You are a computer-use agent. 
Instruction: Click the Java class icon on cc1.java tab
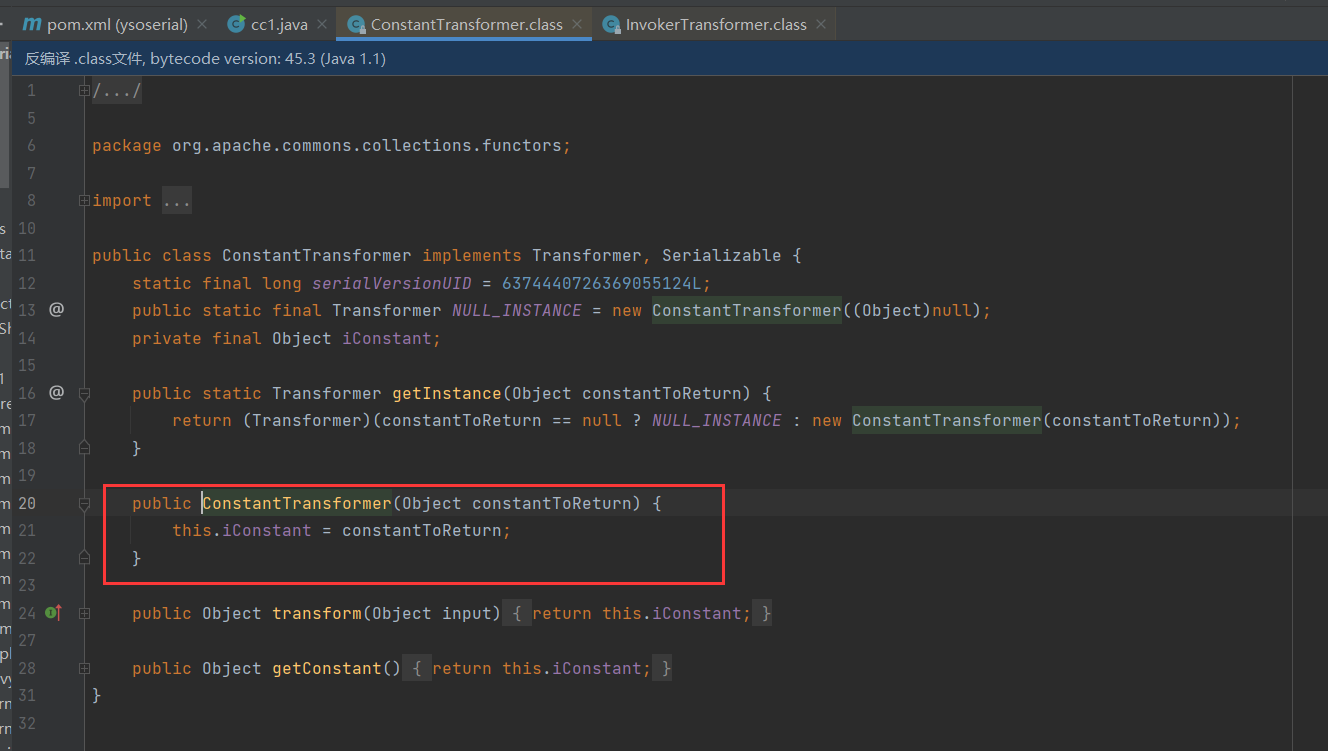[x=236, y=24]
